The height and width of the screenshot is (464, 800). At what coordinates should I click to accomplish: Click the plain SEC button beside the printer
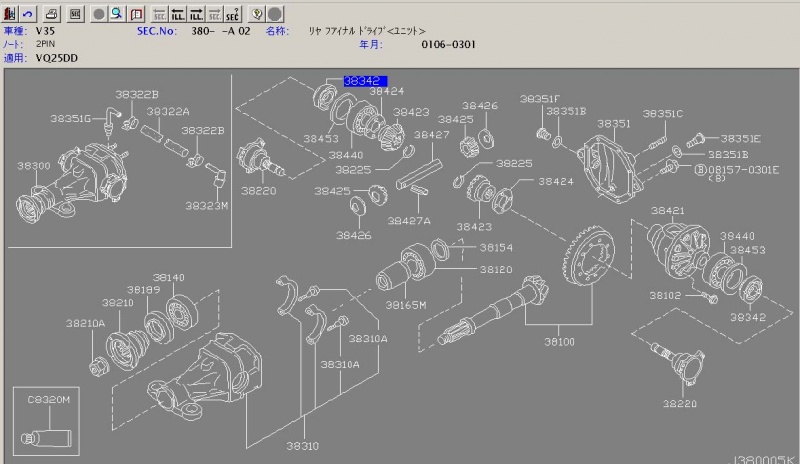click(75, 14)
